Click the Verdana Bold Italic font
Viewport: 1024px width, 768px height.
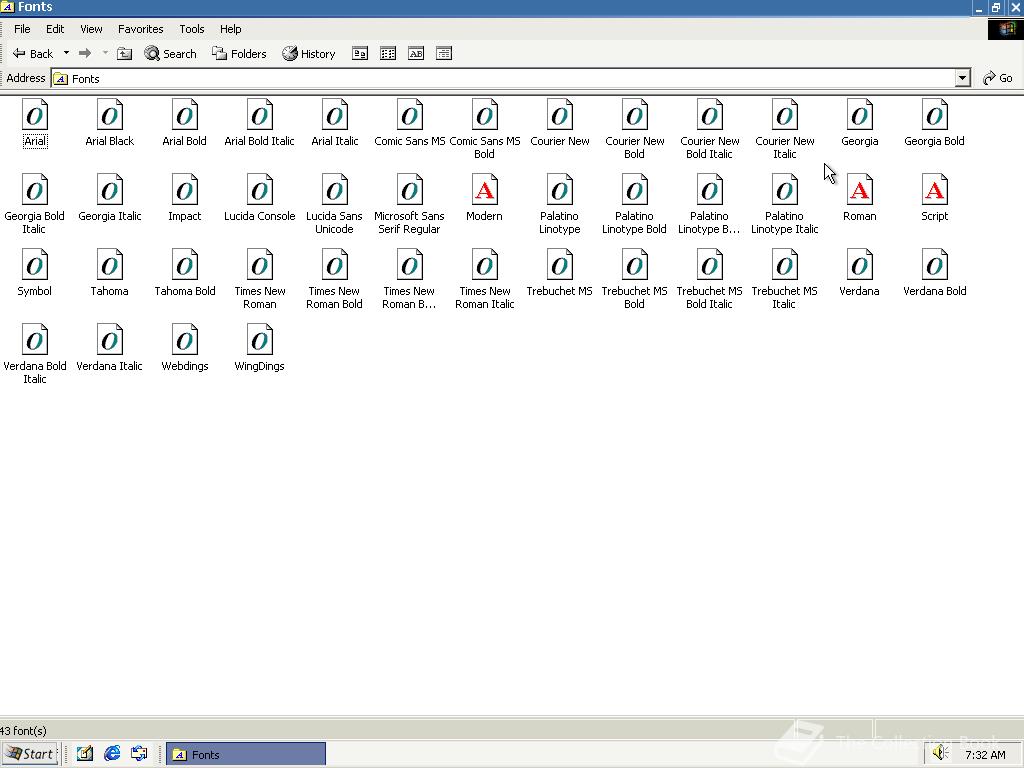point(35,340)
